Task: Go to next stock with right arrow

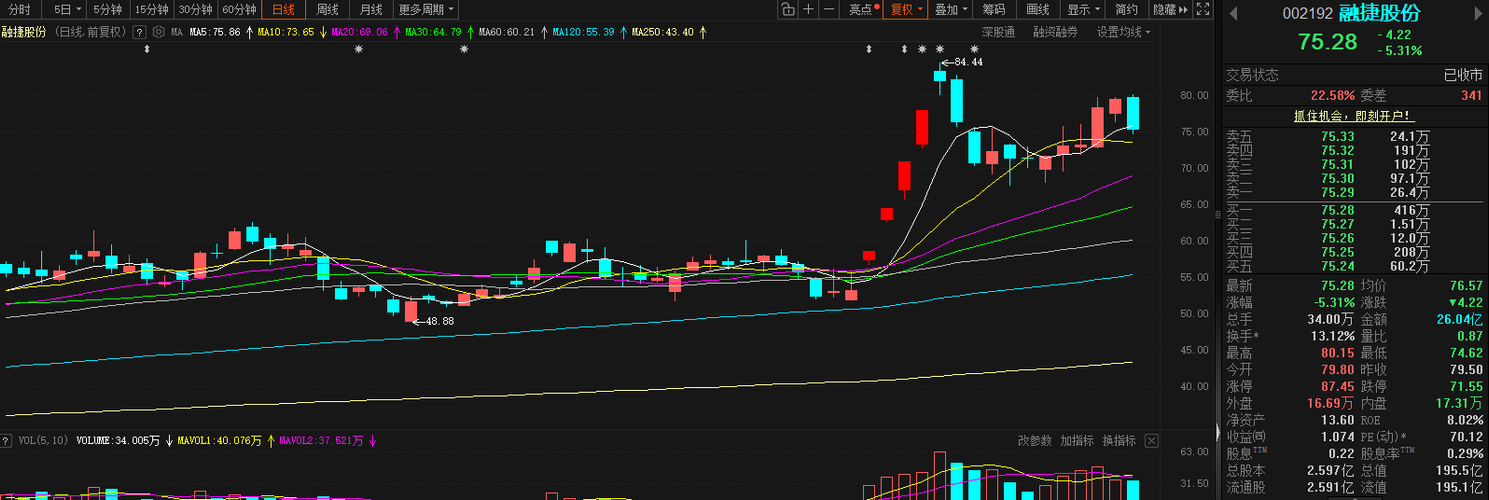Action: (1480, 13)
